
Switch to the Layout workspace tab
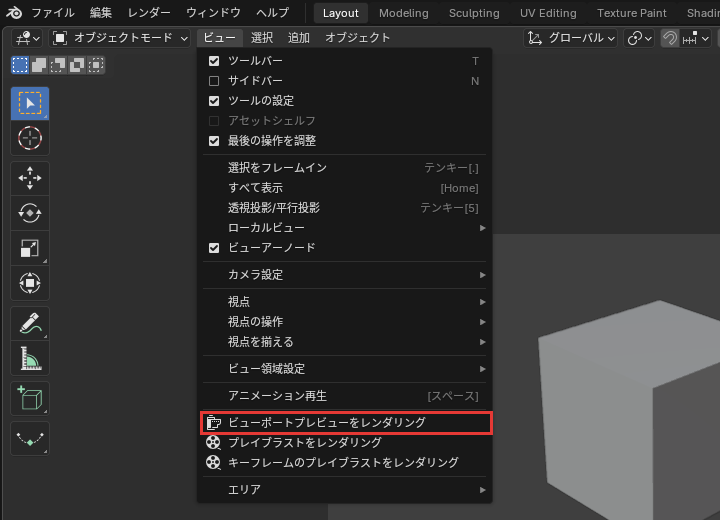pos(341,13)
